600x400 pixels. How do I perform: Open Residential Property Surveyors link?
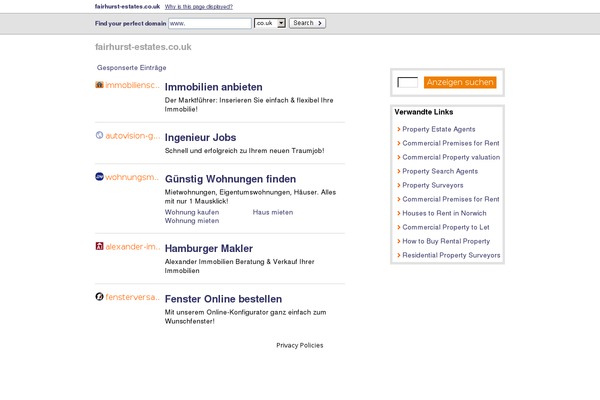451,255
